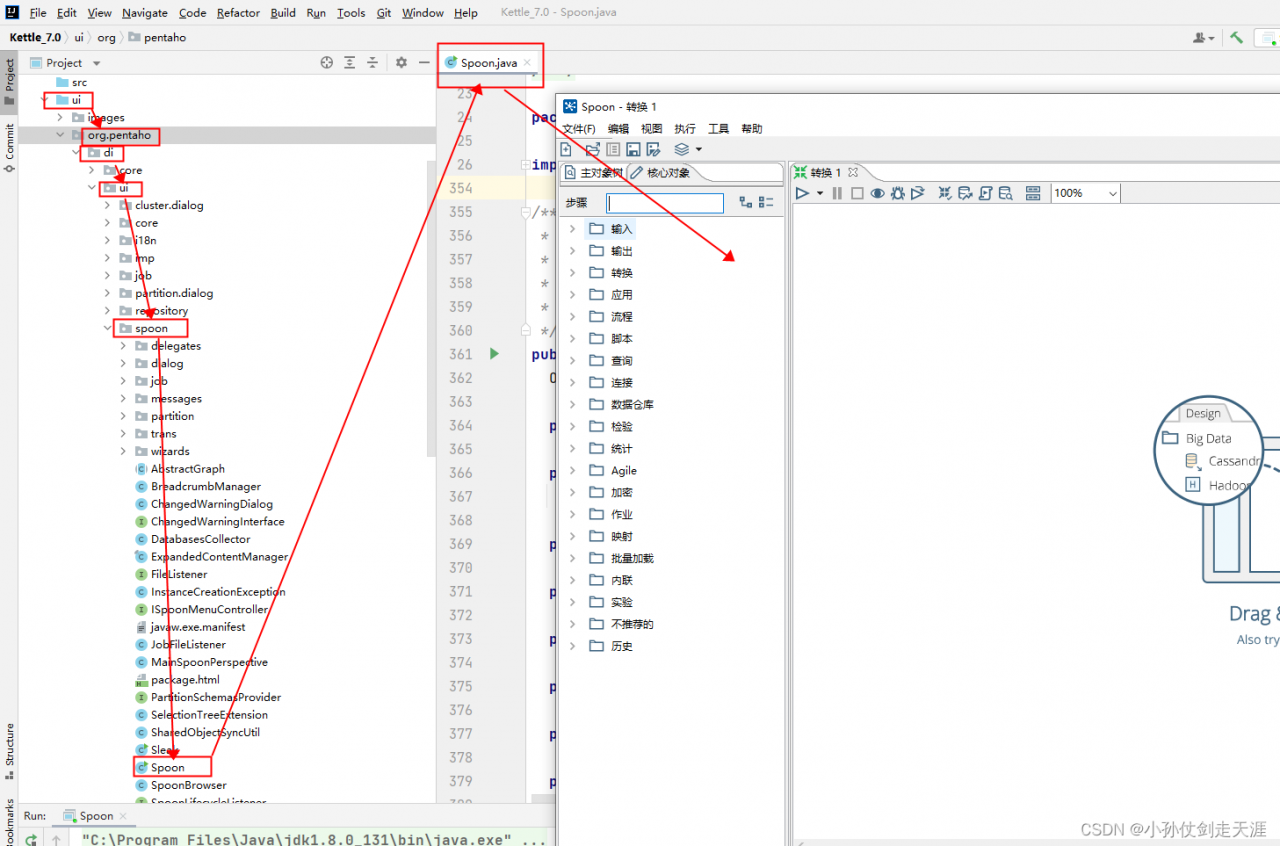1280x846 pixels.
Task: Open the 编辑 menu in Spoon
Action: 619,129
